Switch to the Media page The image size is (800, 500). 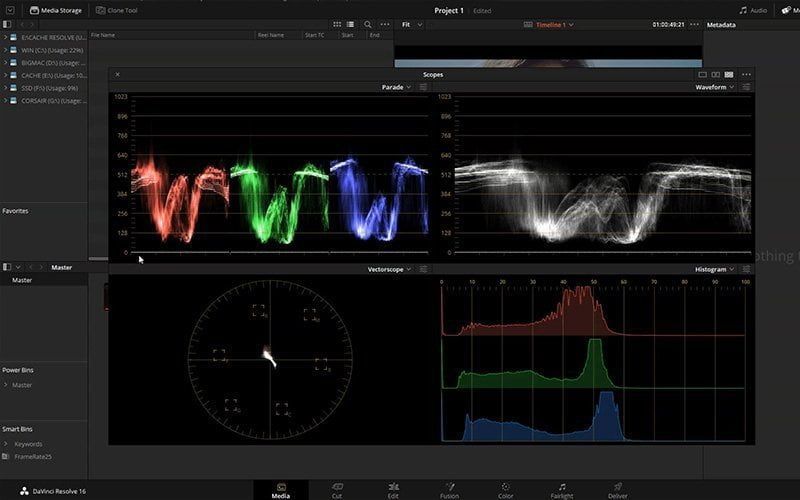click(x=281, y=490)
